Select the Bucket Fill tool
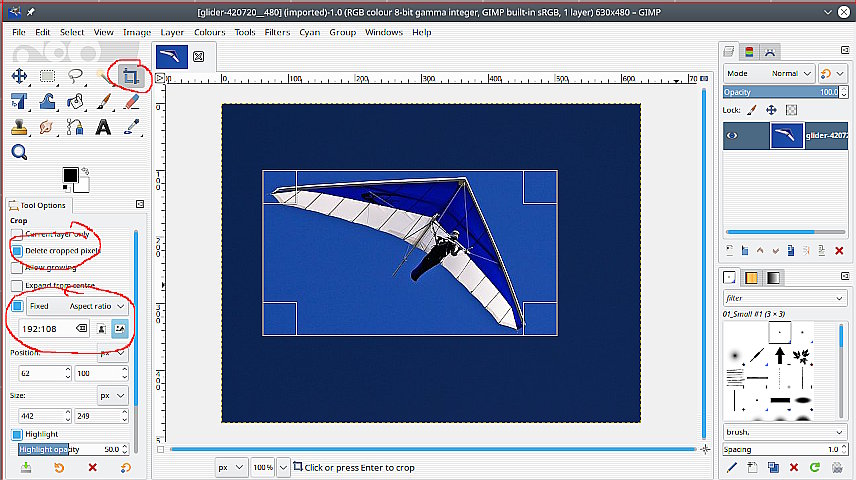This screenshot has height=480, width=856. [x=75, y=102]
